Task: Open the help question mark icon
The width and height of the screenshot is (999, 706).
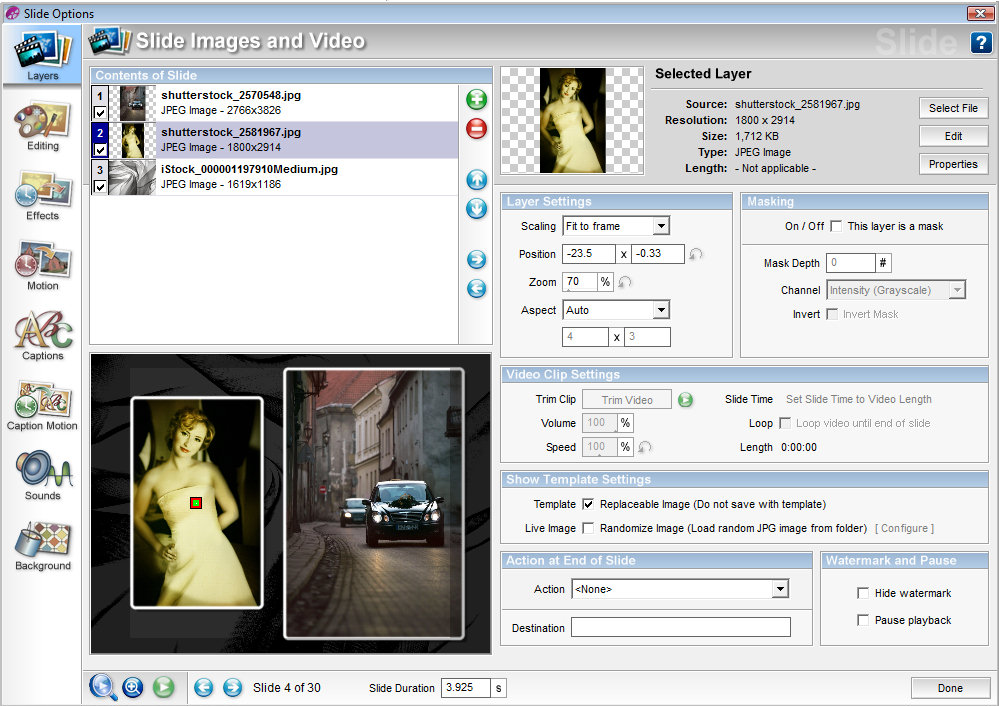Action: 981,43
